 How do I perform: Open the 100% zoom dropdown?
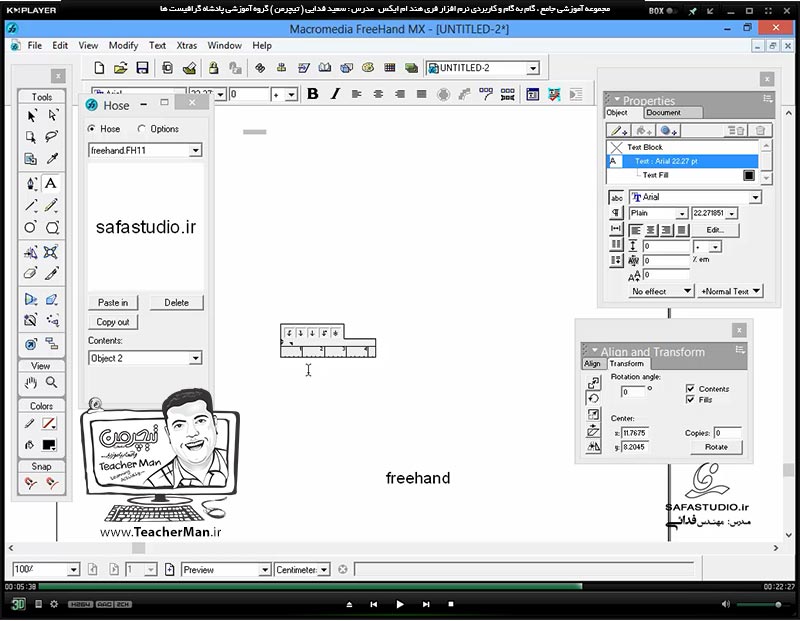pos(73,569)
